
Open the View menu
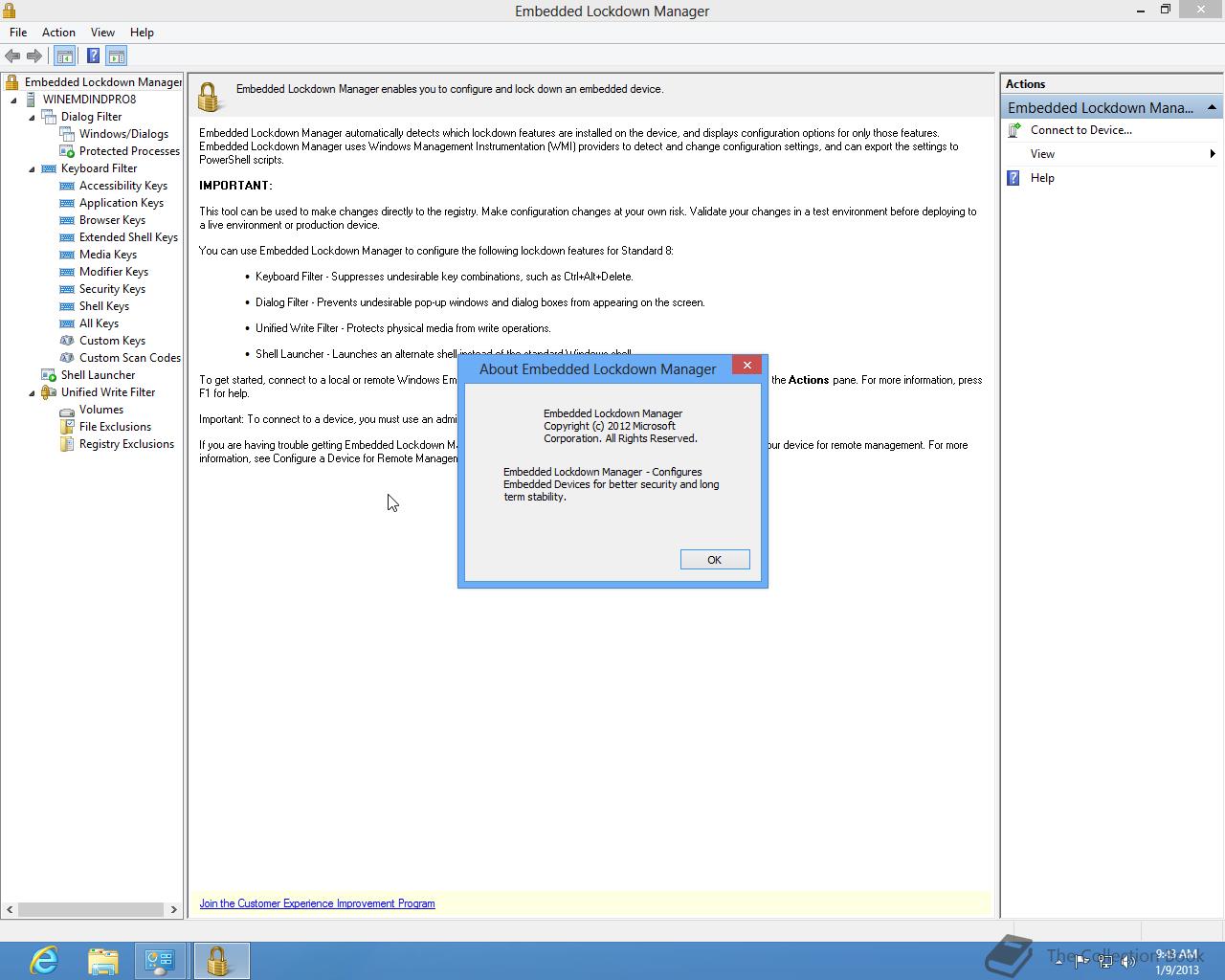click(x=102, y=33)
